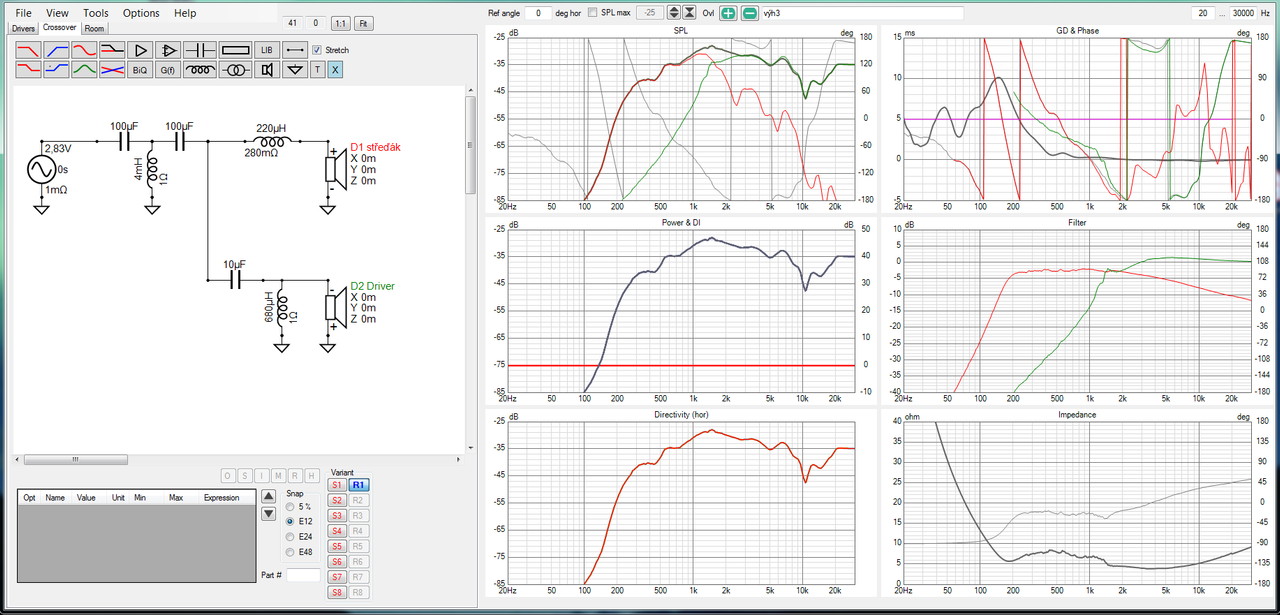Enable the SPL max checkbox
The width and height of the screenshot is (1280, 615).
[592, 13]
